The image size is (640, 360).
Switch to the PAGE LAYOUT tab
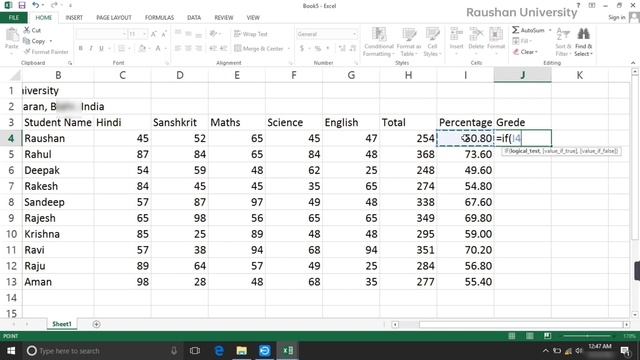(x=114, y=18)
